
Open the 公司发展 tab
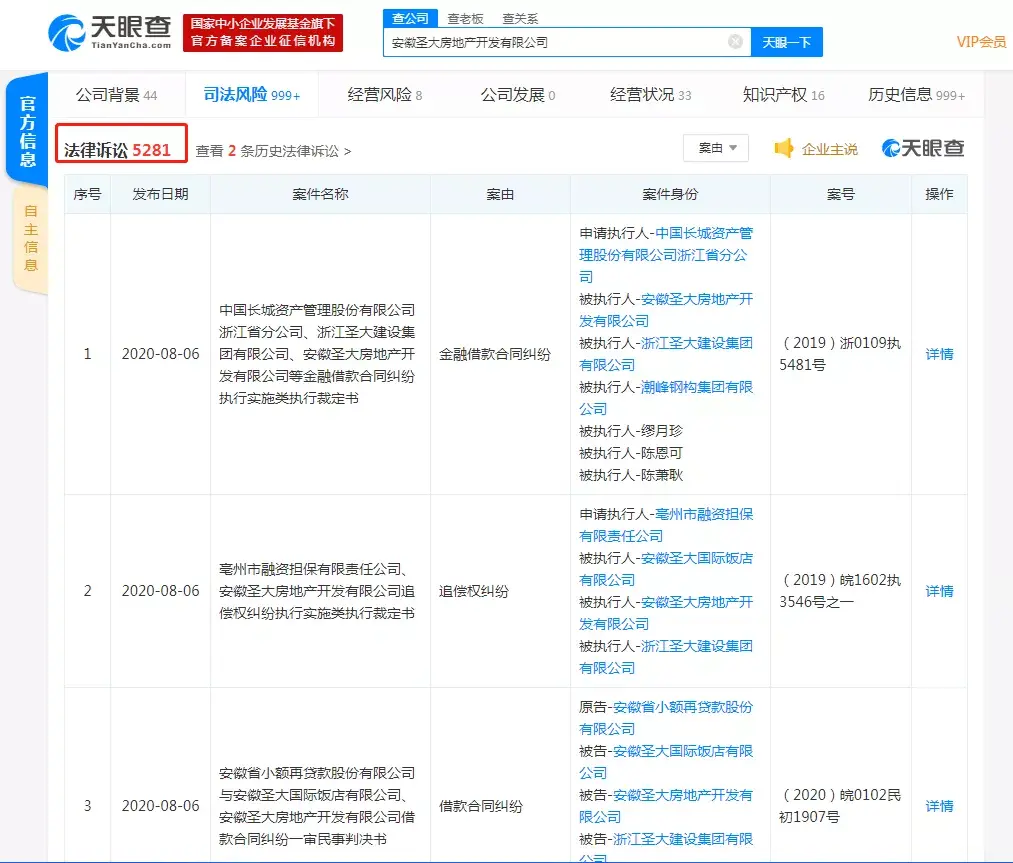517,95
